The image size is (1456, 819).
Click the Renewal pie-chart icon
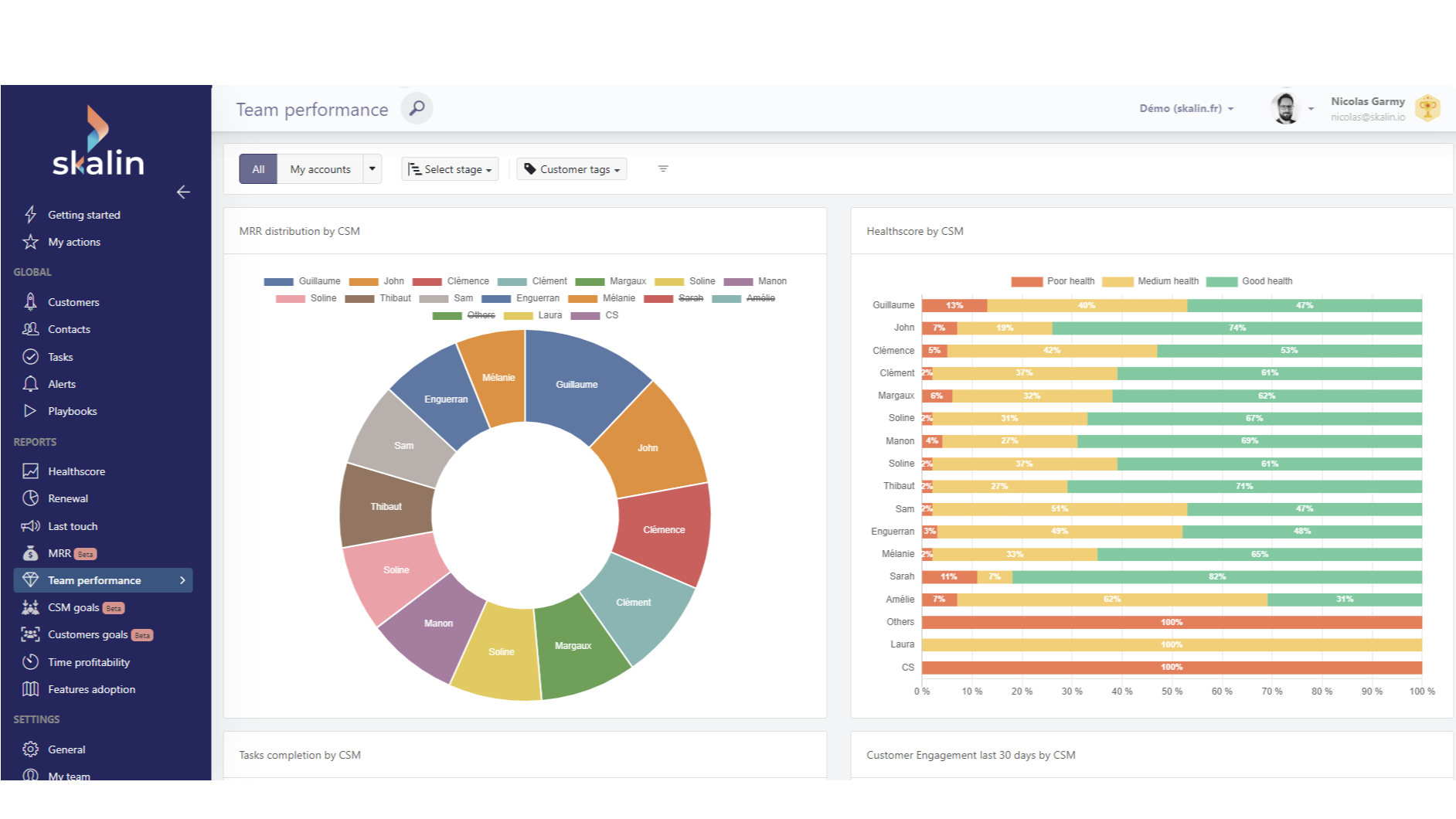30,498
